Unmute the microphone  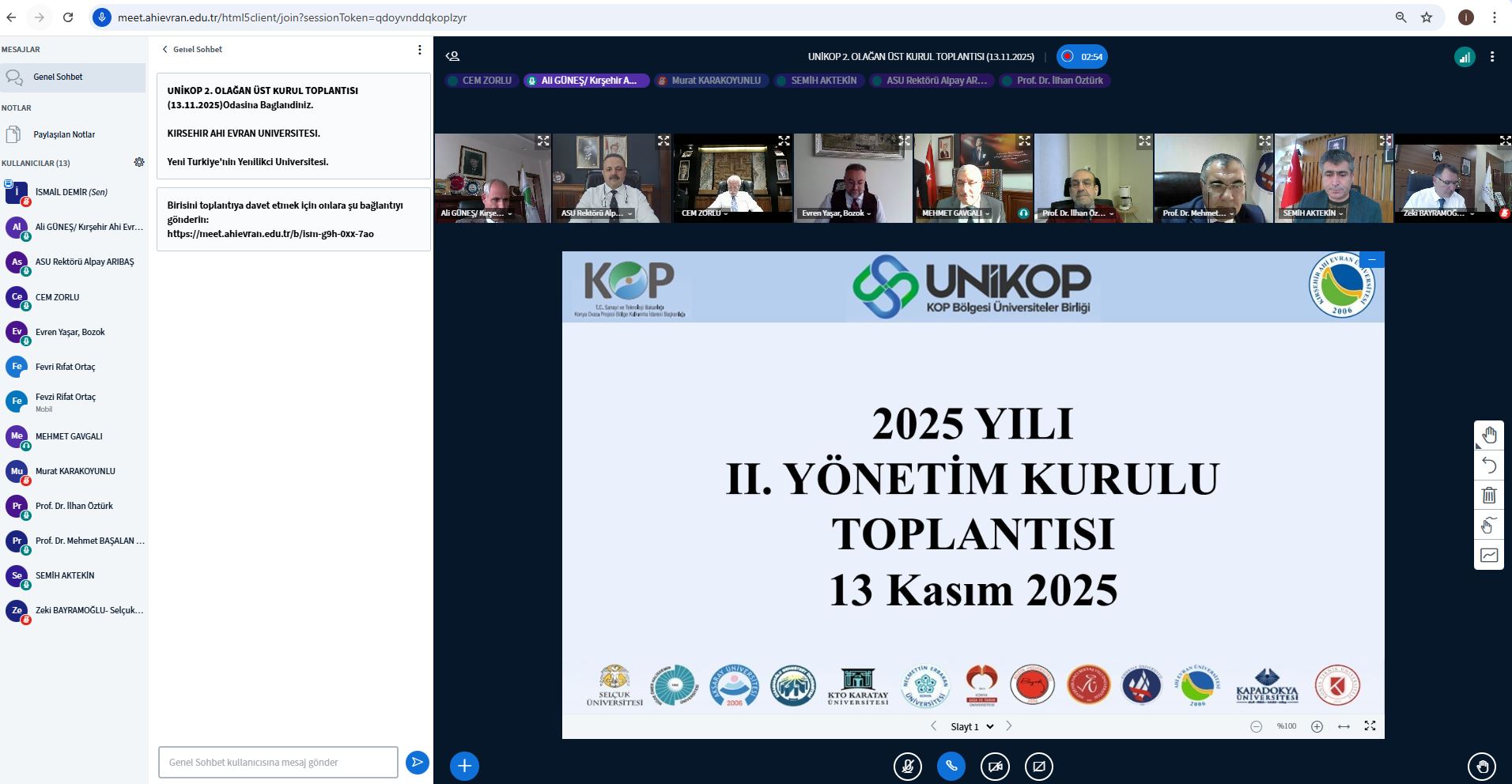coord(908,766)
